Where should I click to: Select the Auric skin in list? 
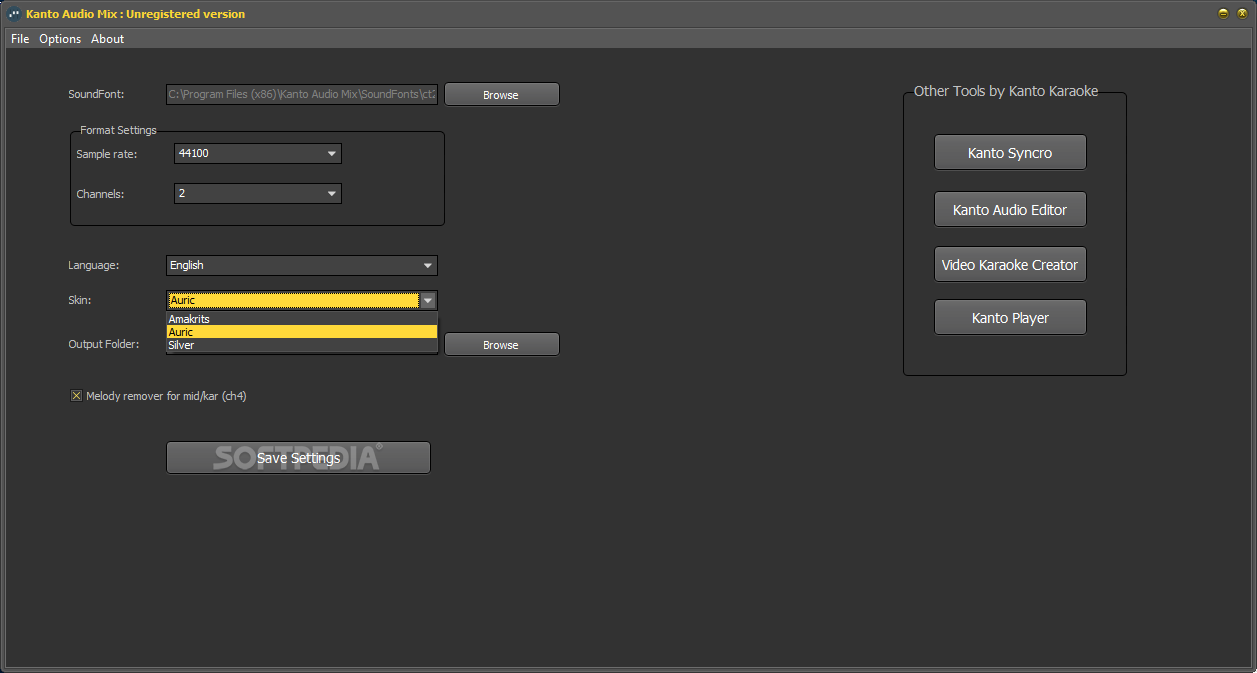(302, 332)
